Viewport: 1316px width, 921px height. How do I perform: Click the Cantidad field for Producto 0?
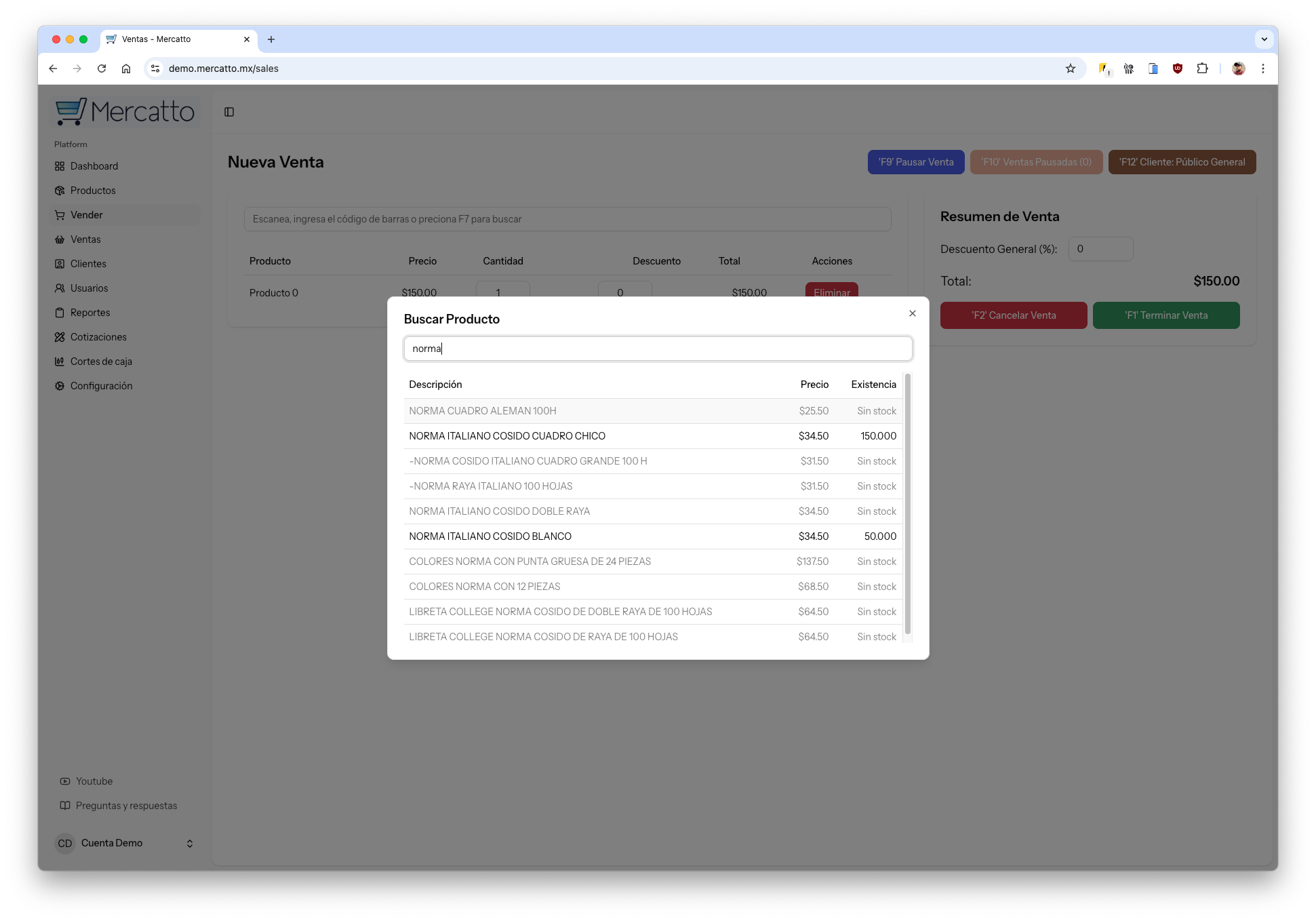[503, 290]
